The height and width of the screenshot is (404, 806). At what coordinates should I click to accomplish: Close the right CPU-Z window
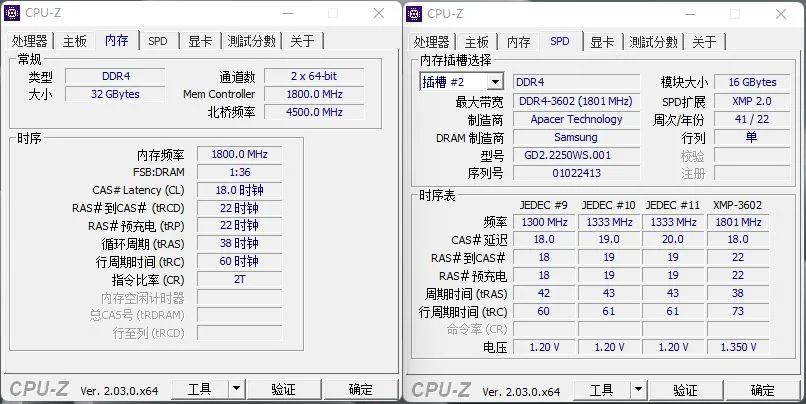click(x=781, y=14)
